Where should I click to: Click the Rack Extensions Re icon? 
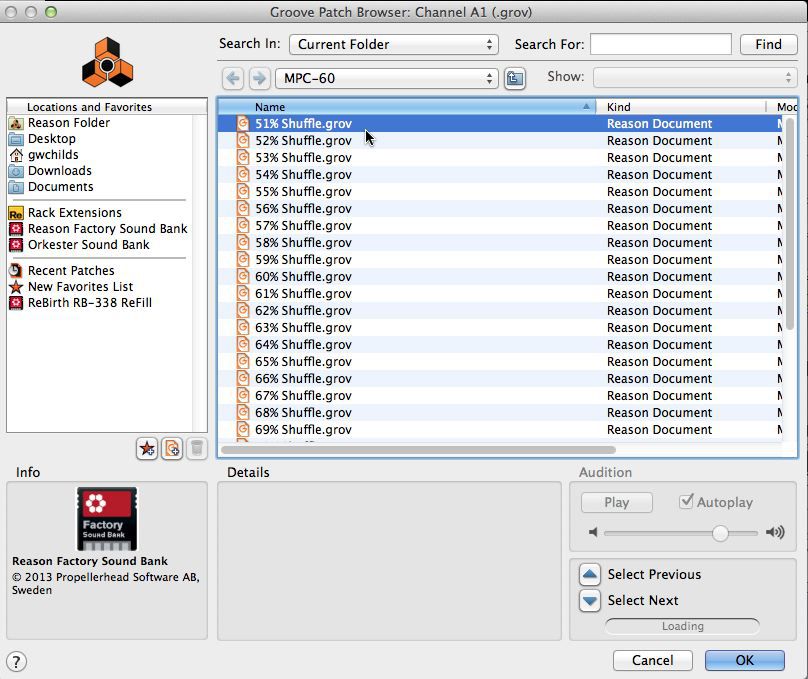pos(16,213)
